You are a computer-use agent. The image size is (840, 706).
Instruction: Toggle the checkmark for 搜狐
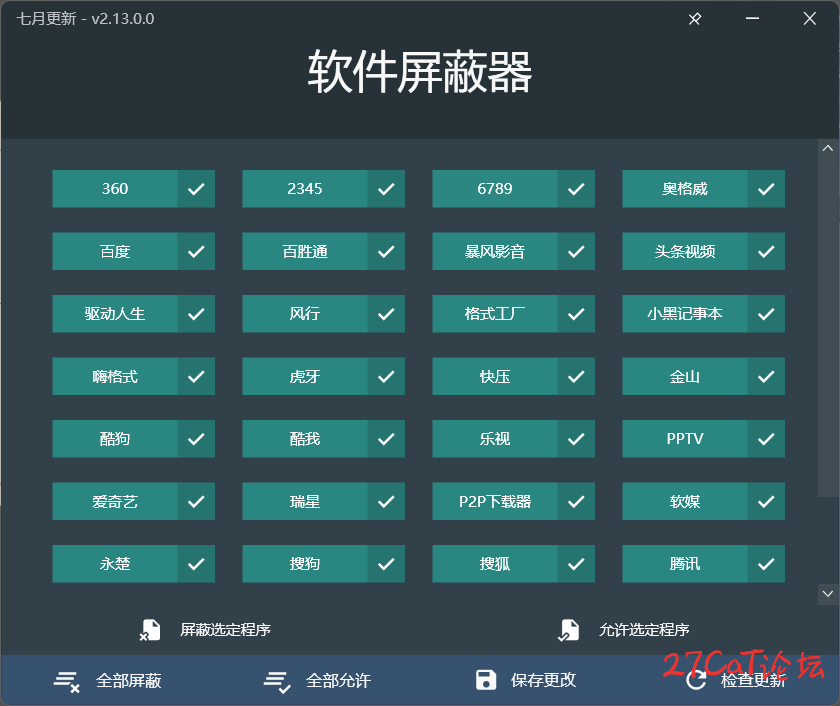click(x=576, y=564)
